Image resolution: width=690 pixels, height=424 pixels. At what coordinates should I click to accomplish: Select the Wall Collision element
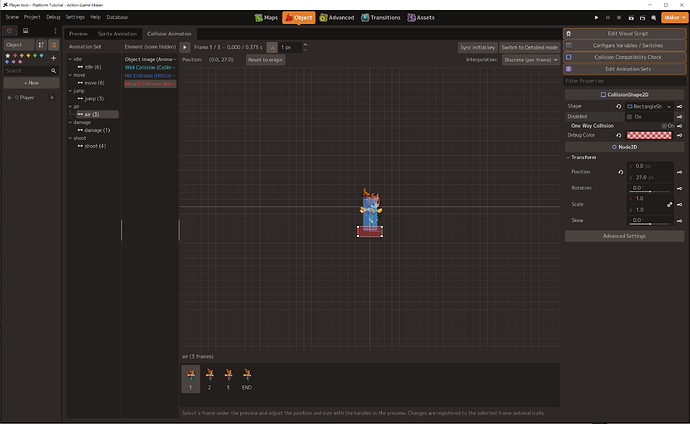[x=150, y=67]
